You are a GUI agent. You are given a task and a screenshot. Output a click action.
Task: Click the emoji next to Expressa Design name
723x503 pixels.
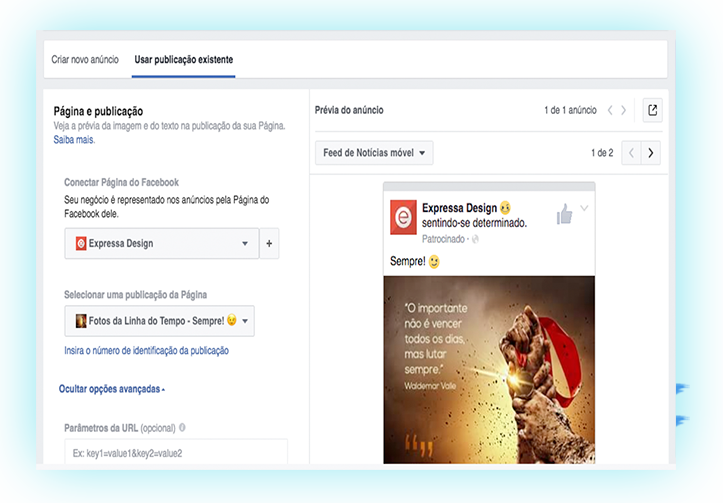coord(505,208)
